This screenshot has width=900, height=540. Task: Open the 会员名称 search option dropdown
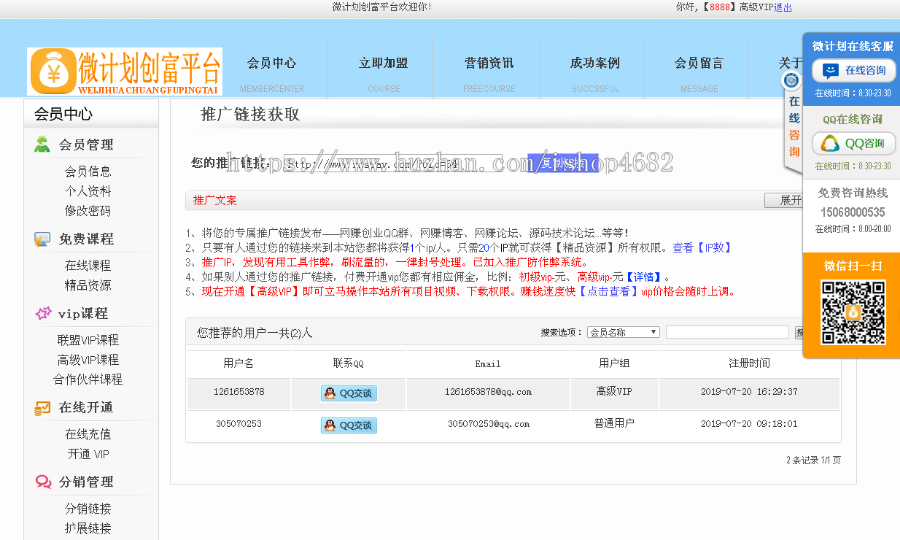coord(623,332)
